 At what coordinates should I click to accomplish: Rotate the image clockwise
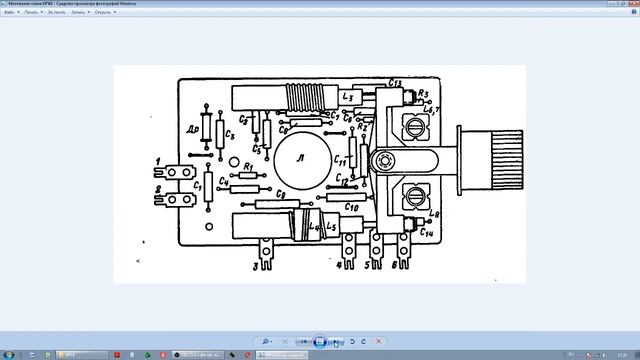[363, 341]
